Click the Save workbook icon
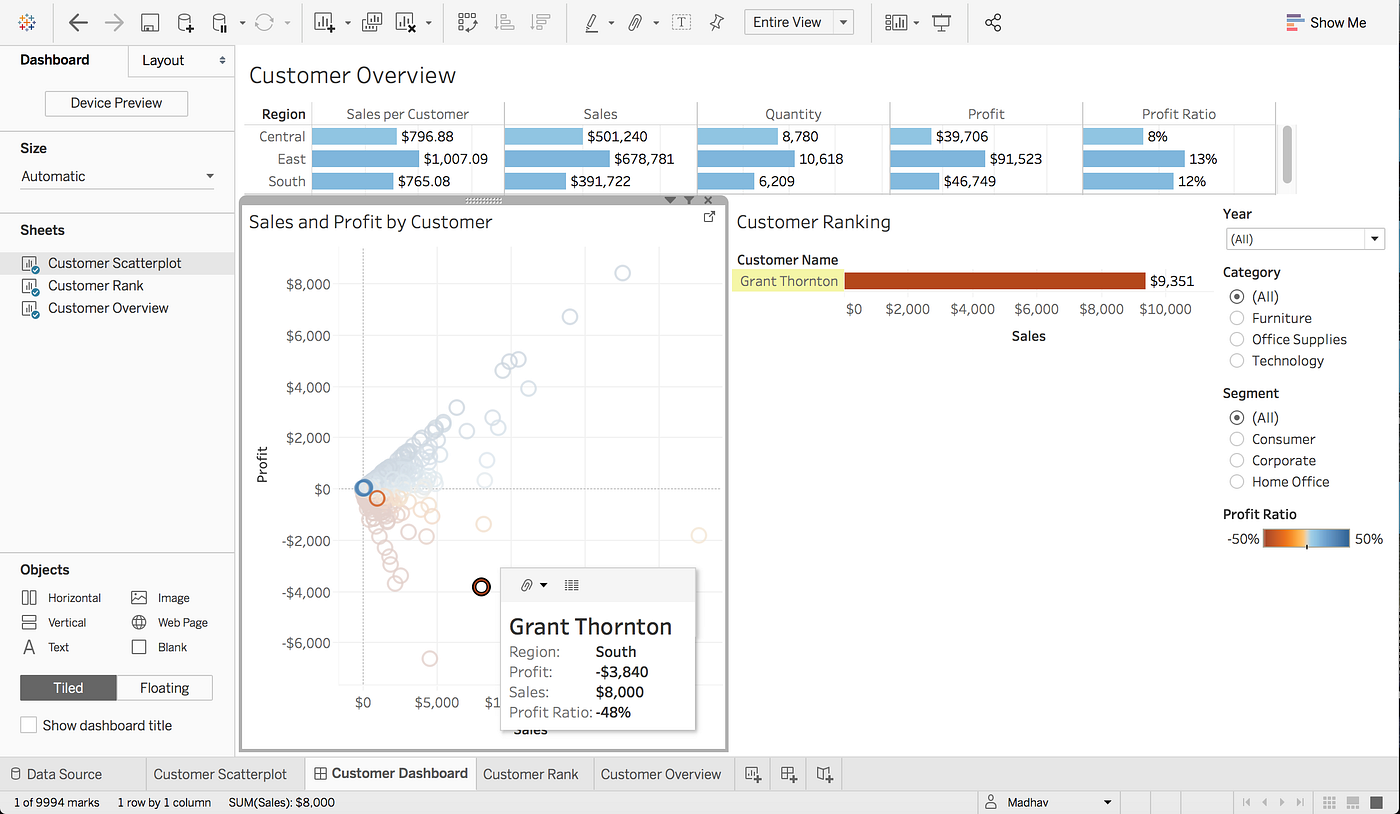 151,22
